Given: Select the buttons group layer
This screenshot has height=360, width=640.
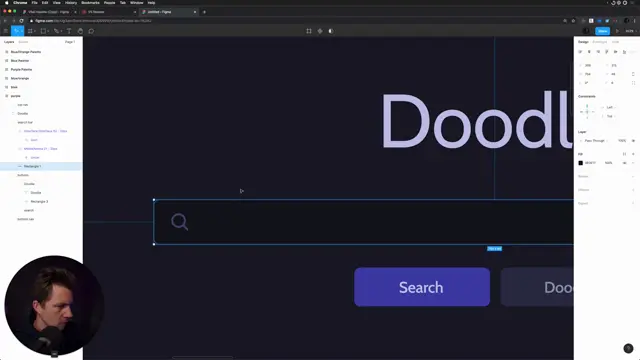Looking at the screenshot, I should [x=23, y=175].
